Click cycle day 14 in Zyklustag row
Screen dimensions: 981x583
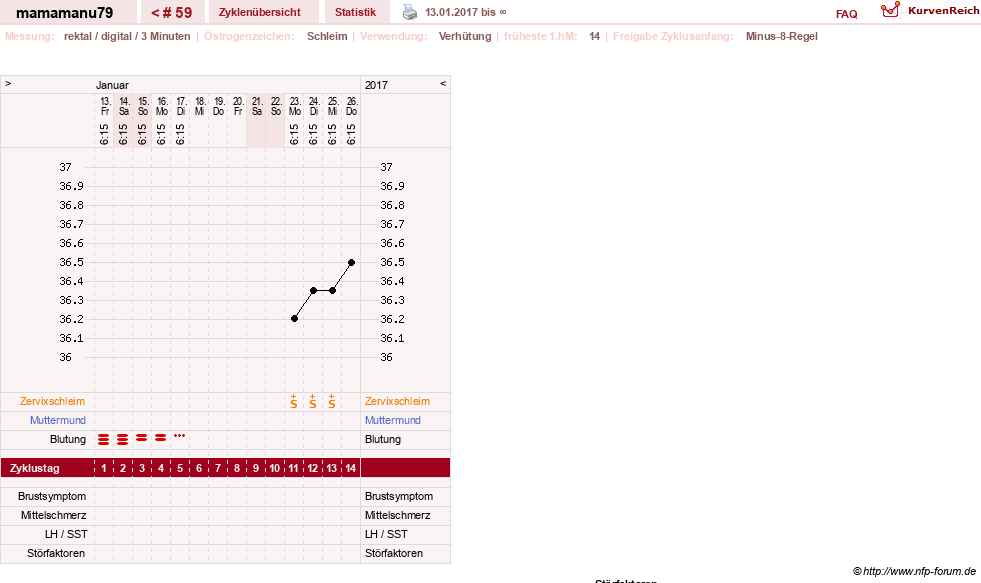tap(350, 468)
